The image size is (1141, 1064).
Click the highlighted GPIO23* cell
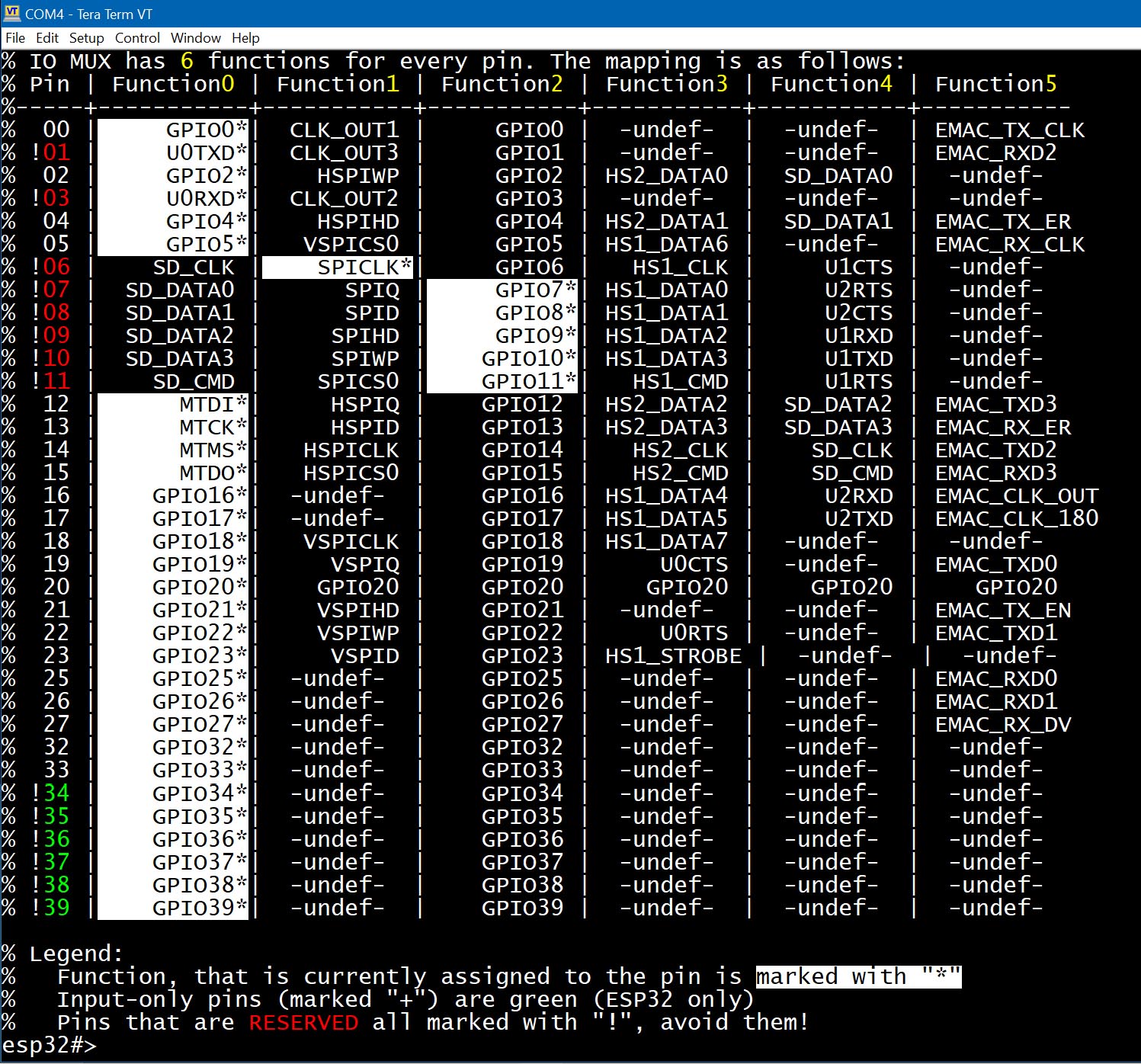pyautogui.click(x=173, y=656)
